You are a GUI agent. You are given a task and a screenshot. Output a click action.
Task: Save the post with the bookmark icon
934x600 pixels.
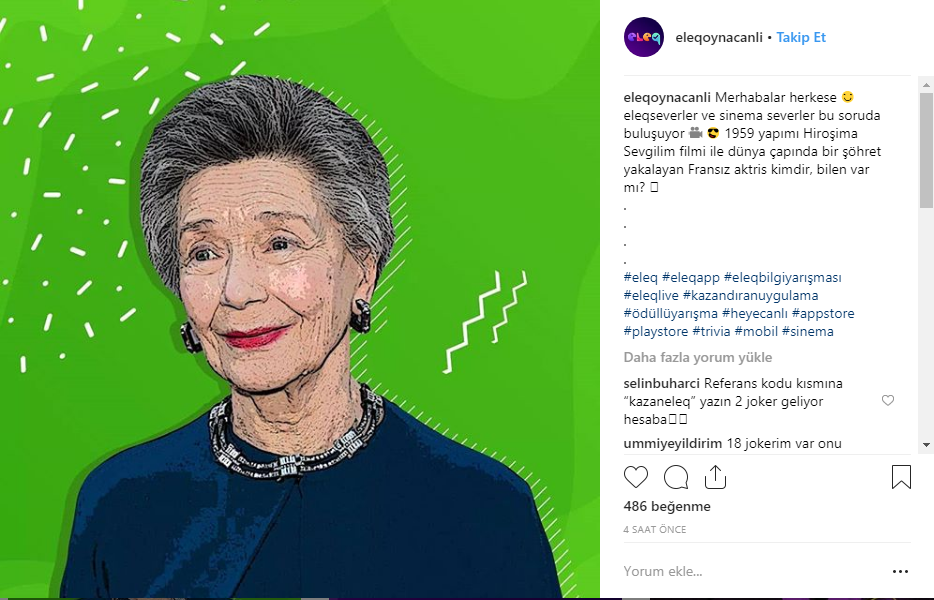pyautogui.click(x=900, y=477)
